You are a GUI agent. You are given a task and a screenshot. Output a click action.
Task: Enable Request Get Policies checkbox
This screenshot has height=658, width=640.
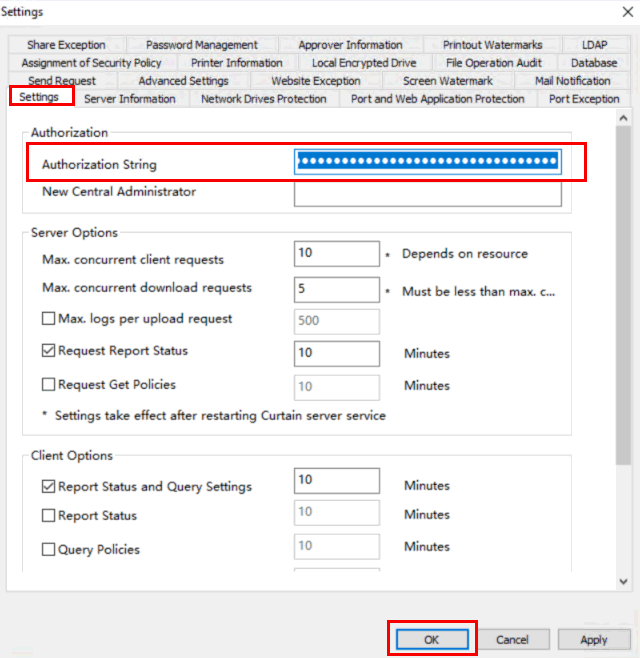coord(48,384)
